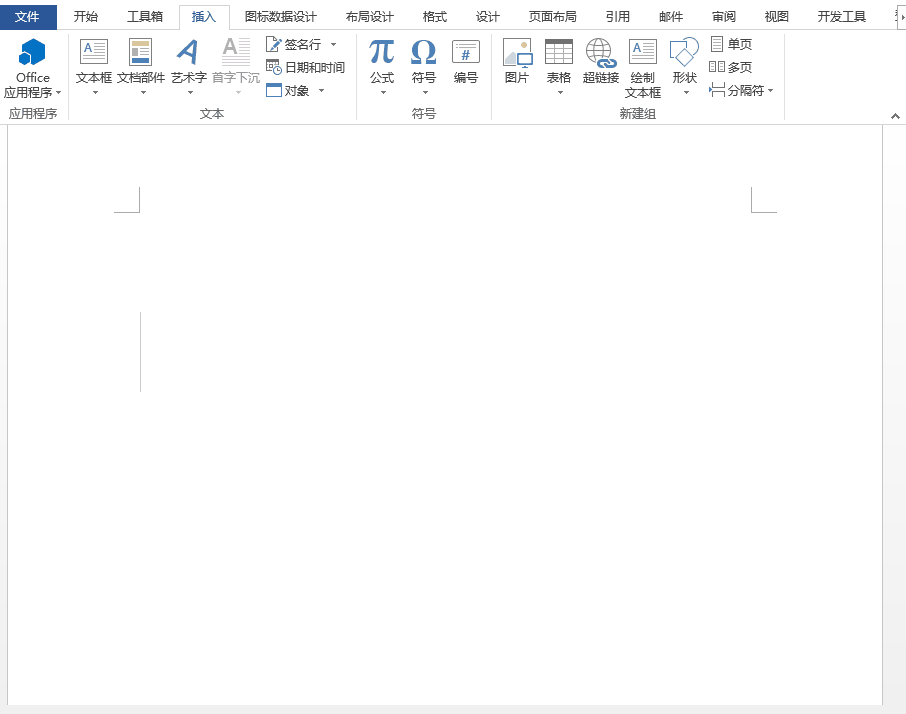
Task: Collapse the ribbon with the chevron
Action: point(895,115)
